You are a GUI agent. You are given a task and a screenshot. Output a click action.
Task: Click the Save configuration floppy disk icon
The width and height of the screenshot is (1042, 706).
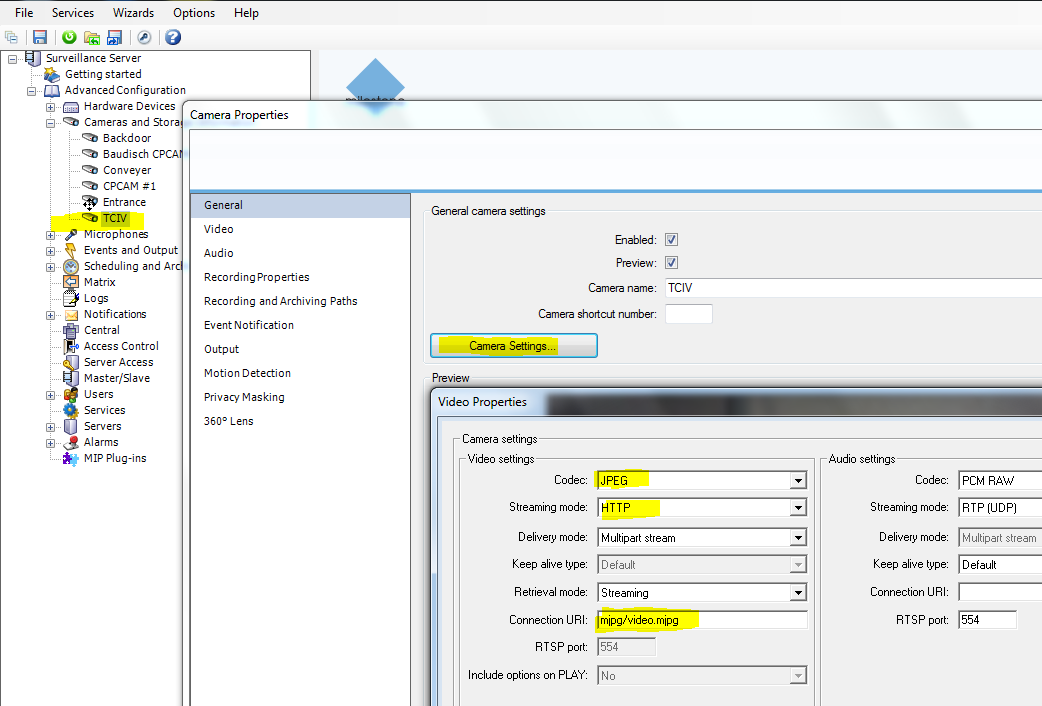point(40,37)
